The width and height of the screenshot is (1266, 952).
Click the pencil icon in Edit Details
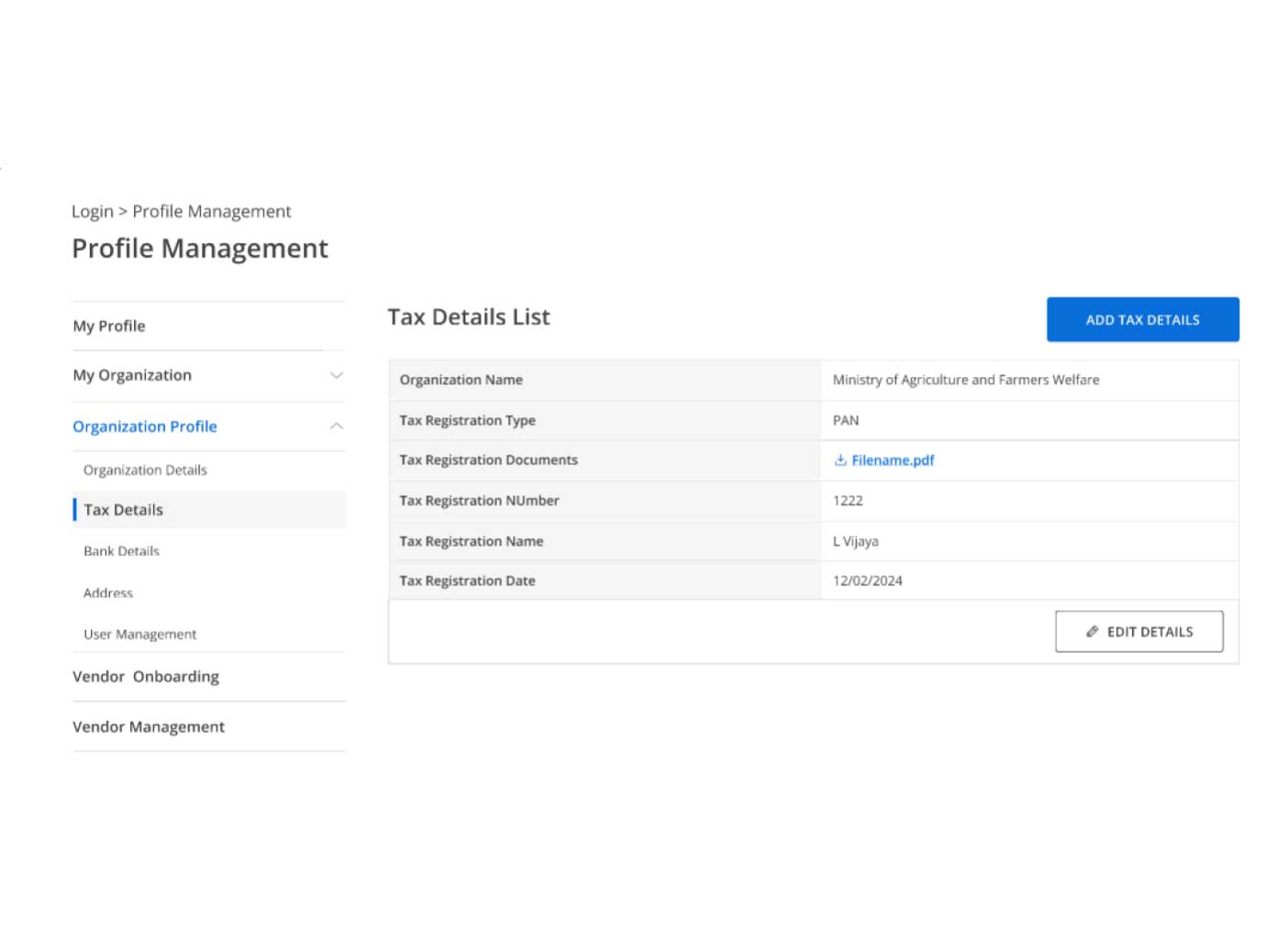1092,632
